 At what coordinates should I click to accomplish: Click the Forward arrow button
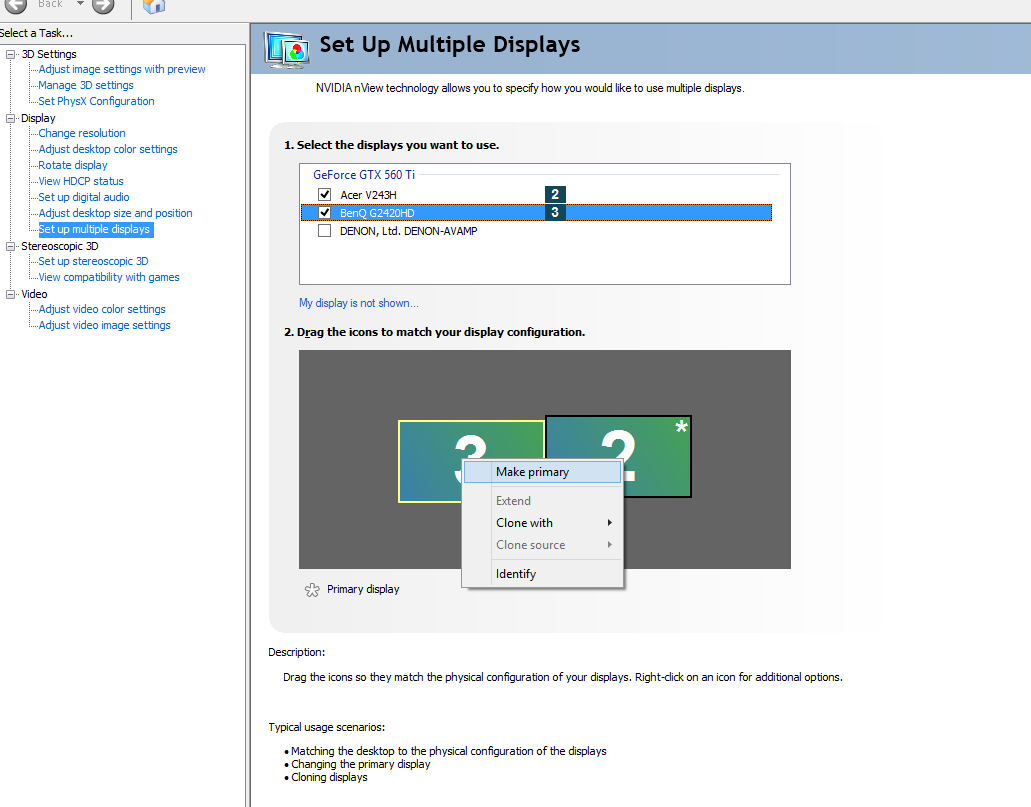(103, 5)
